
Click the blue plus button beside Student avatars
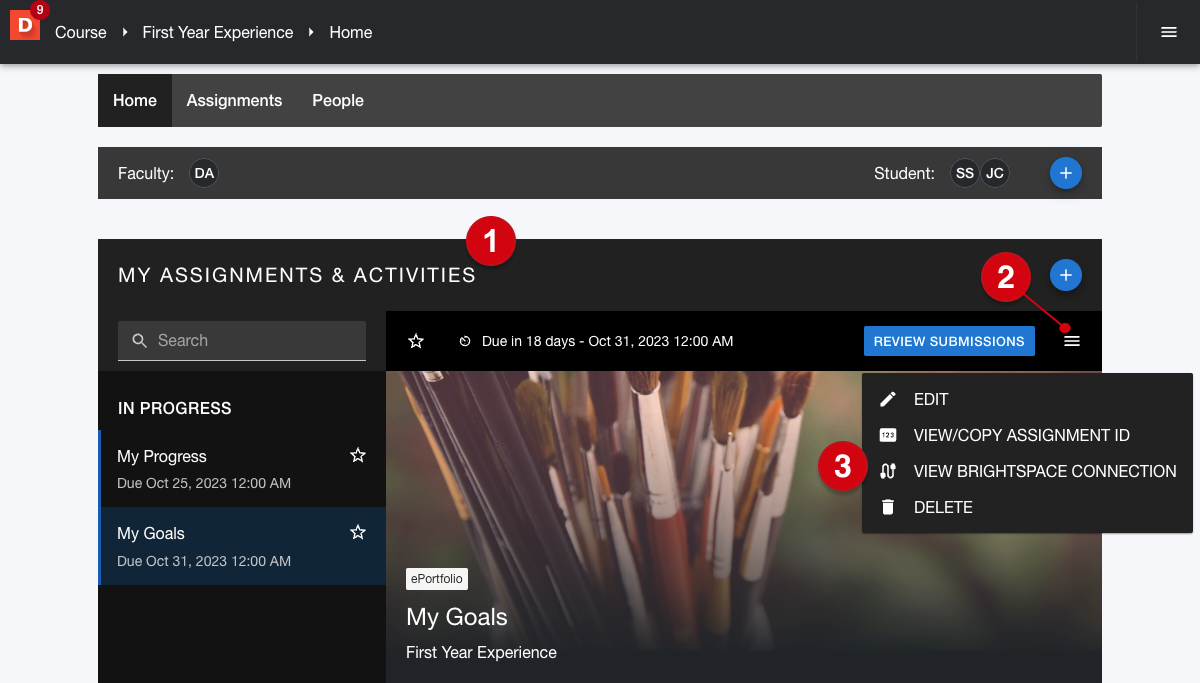tap(1065, 173)
